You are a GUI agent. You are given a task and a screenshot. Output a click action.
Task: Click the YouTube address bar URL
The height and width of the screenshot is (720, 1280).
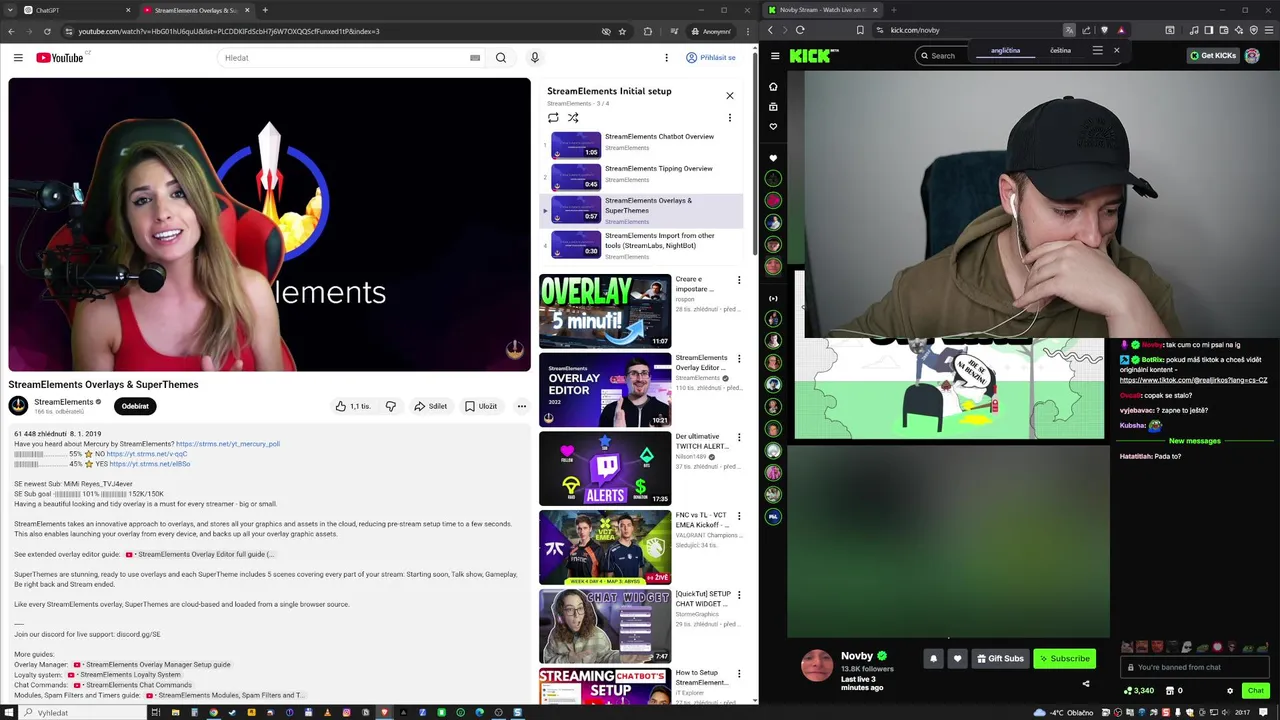coord(229,31)
